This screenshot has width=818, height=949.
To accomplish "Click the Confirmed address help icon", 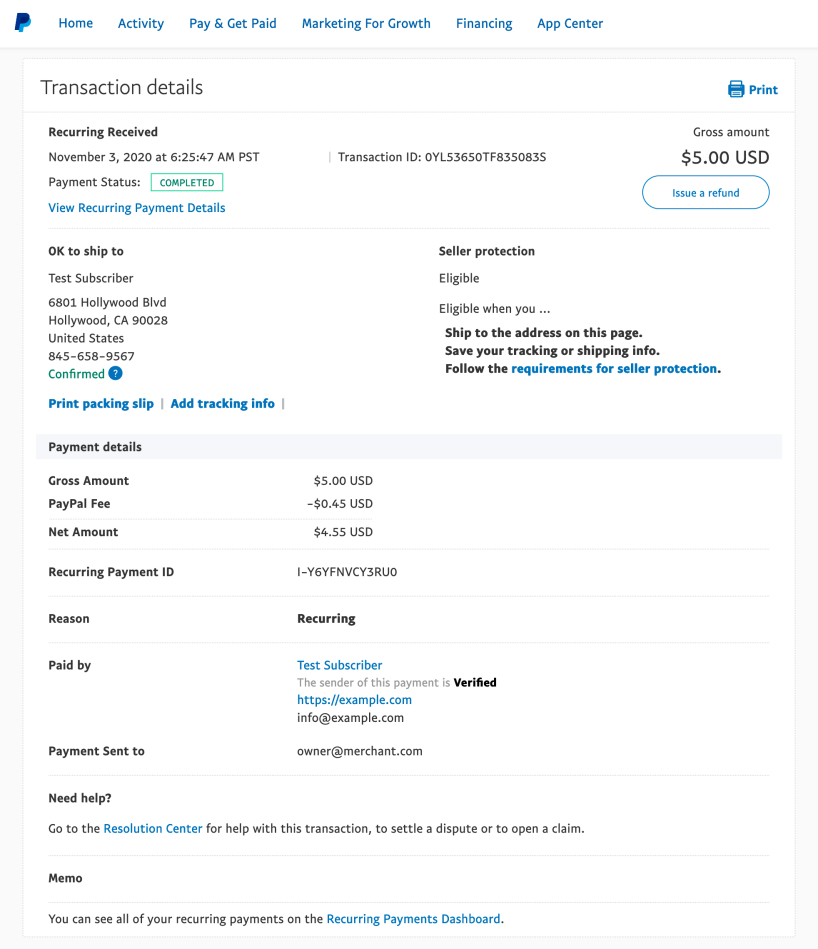I will point(116,374).
